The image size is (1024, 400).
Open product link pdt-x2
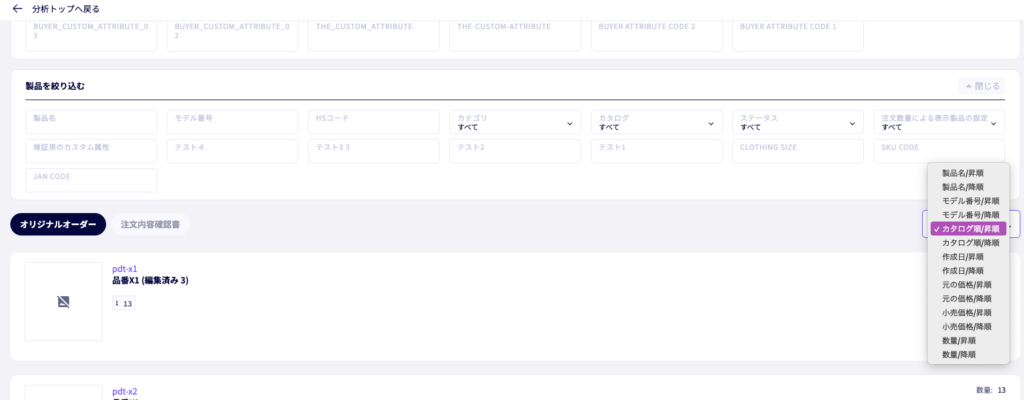pyautogui.click(x=125, y=392)
